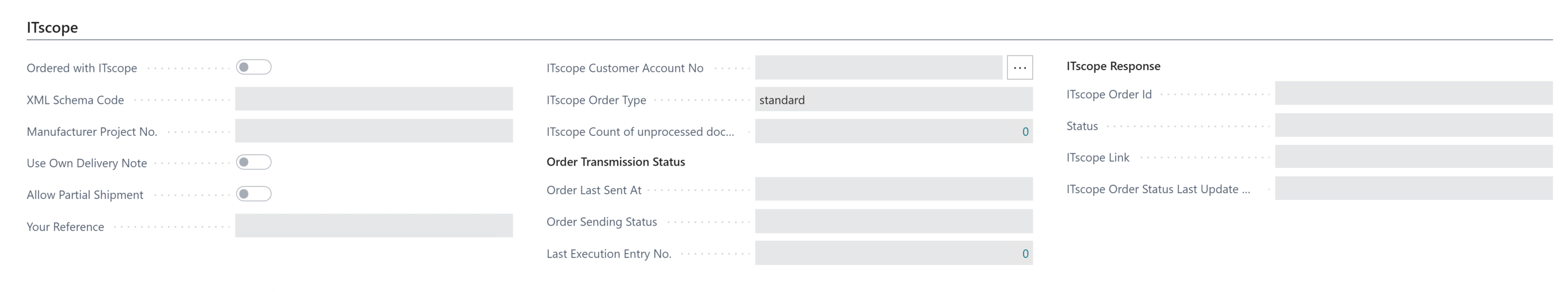This screenshot has height=292, width=1568.
Task: Click the ITscope Order Id field
Action: click(1413, 94)
